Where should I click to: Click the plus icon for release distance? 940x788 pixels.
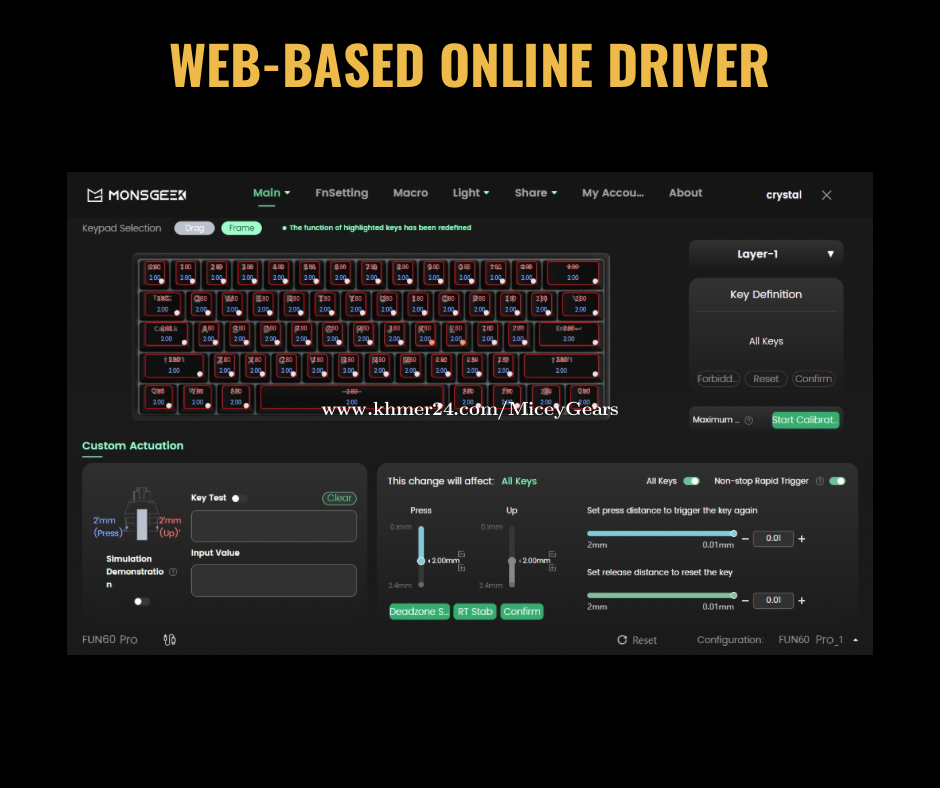tap(802, 600)
